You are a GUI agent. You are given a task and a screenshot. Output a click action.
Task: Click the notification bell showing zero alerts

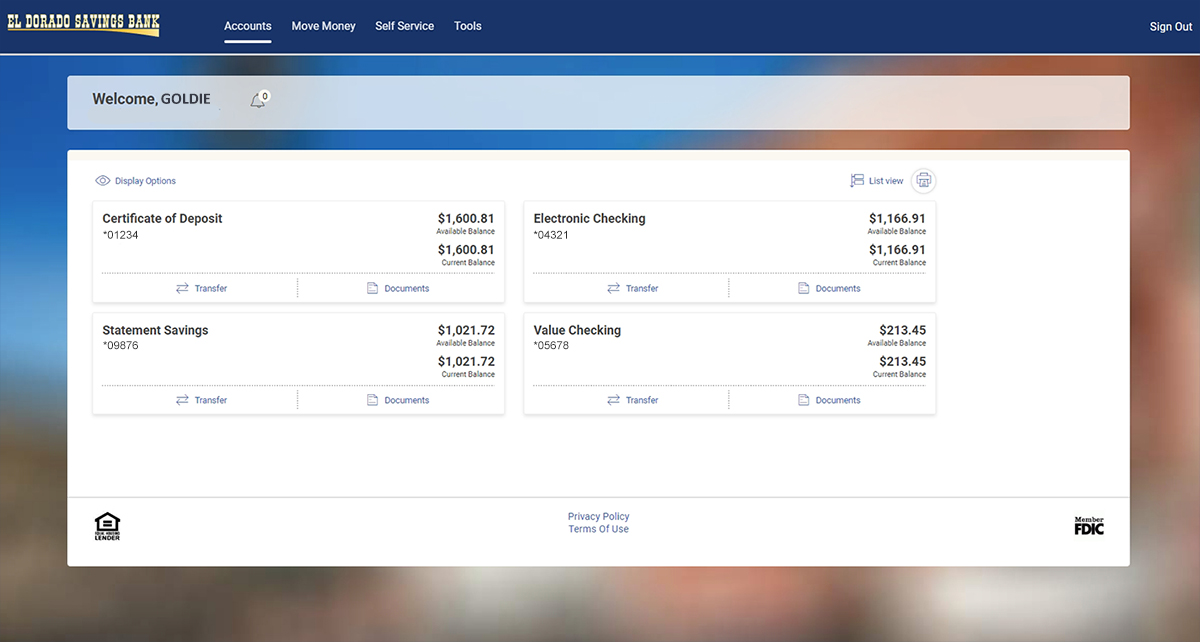(256, 98)
